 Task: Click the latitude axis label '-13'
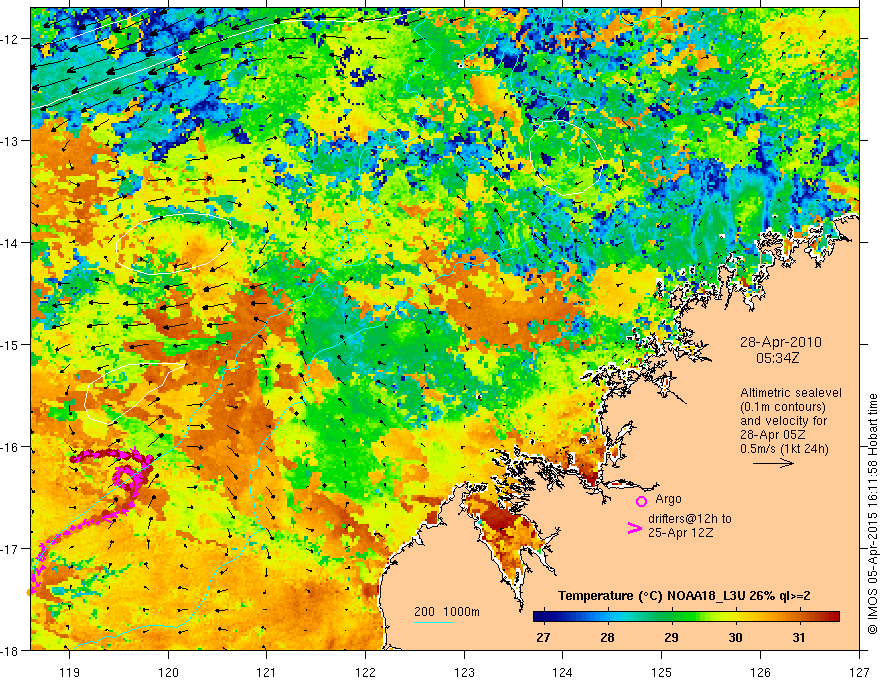pos(10,141)
